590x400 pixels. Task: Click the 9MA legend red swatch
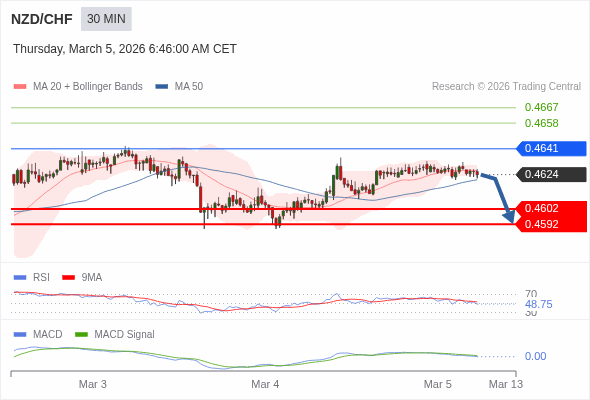click(x=68, y=278)
